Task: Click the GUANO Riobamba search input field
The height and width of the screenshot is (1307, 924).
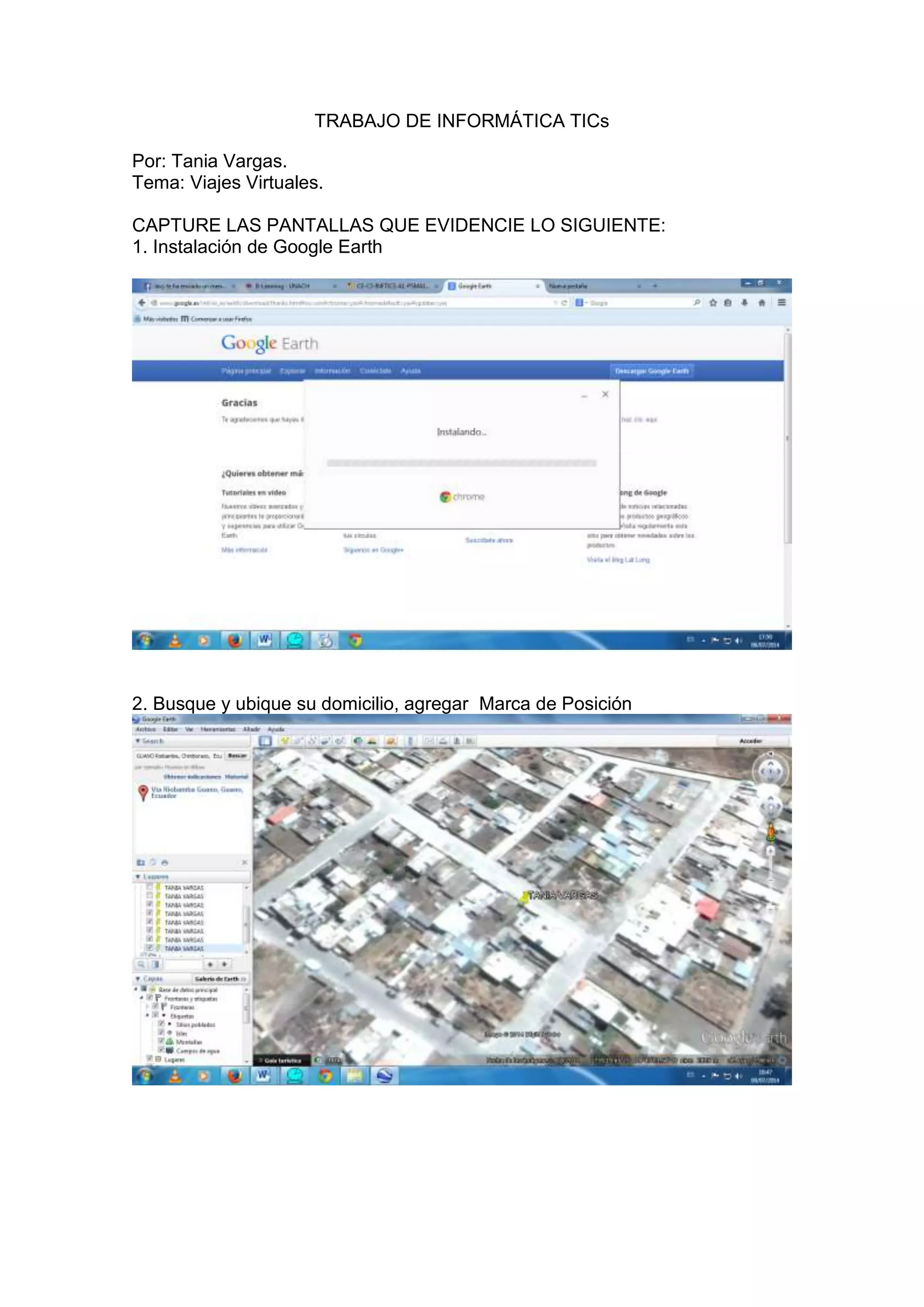Action: (178, 755)
